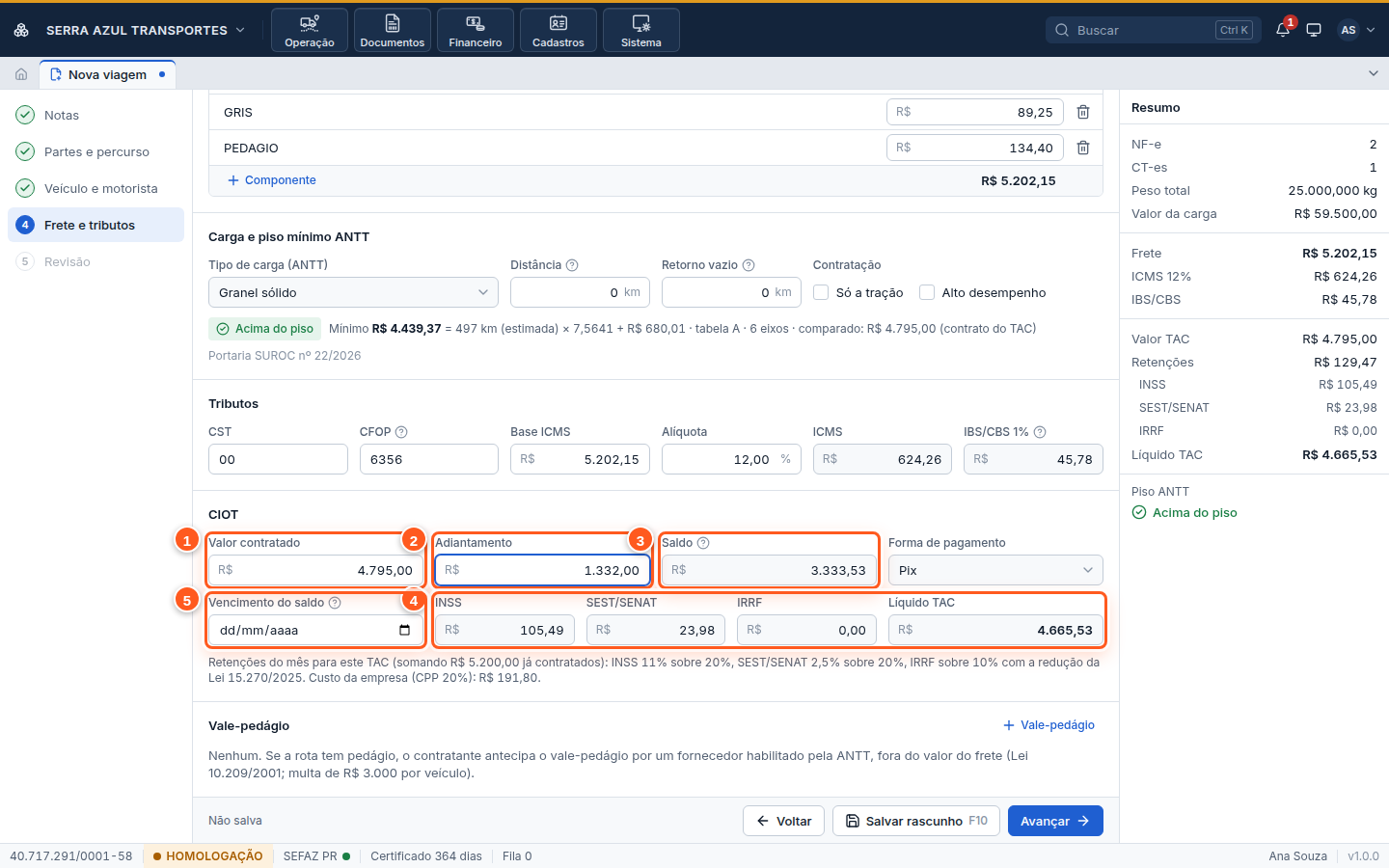Image resolution: width=1389 pixels, height=868 pixels.
Task: Open calendar picker for Vencimento do saldo
Action: coord(404,631)
